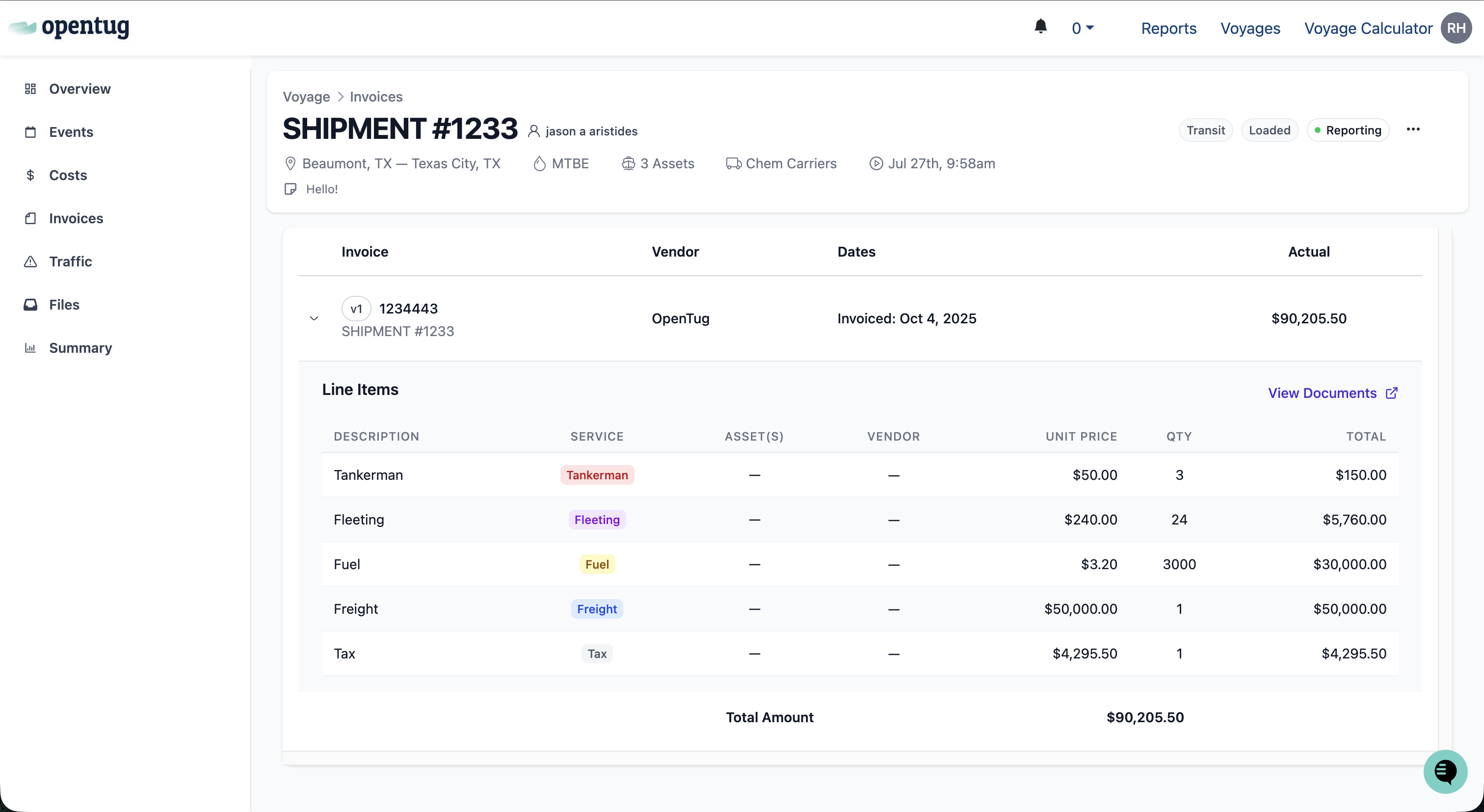Viewport: 1484px width, 812px height.
Task: Click the notification bell icon
Action: pyautogui.click(x=1040, y=26)
